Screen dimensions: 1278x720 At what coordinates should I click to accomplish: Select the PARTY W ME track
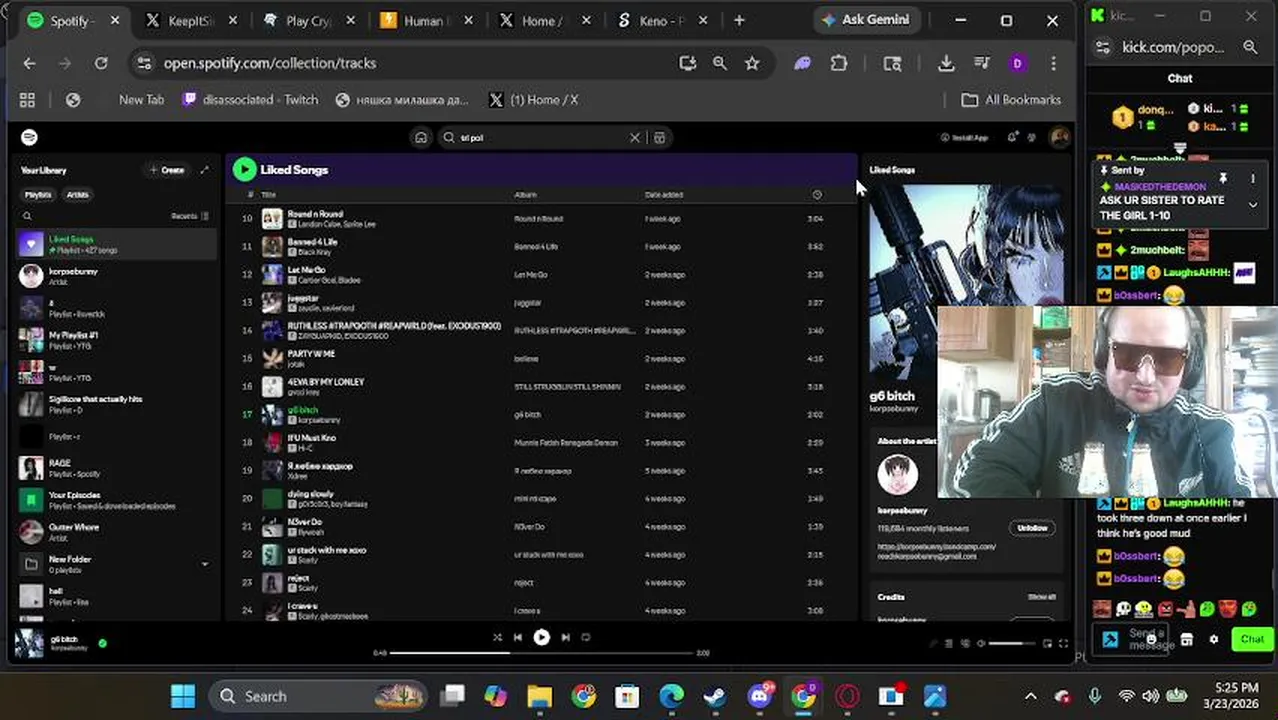point(540,358)
